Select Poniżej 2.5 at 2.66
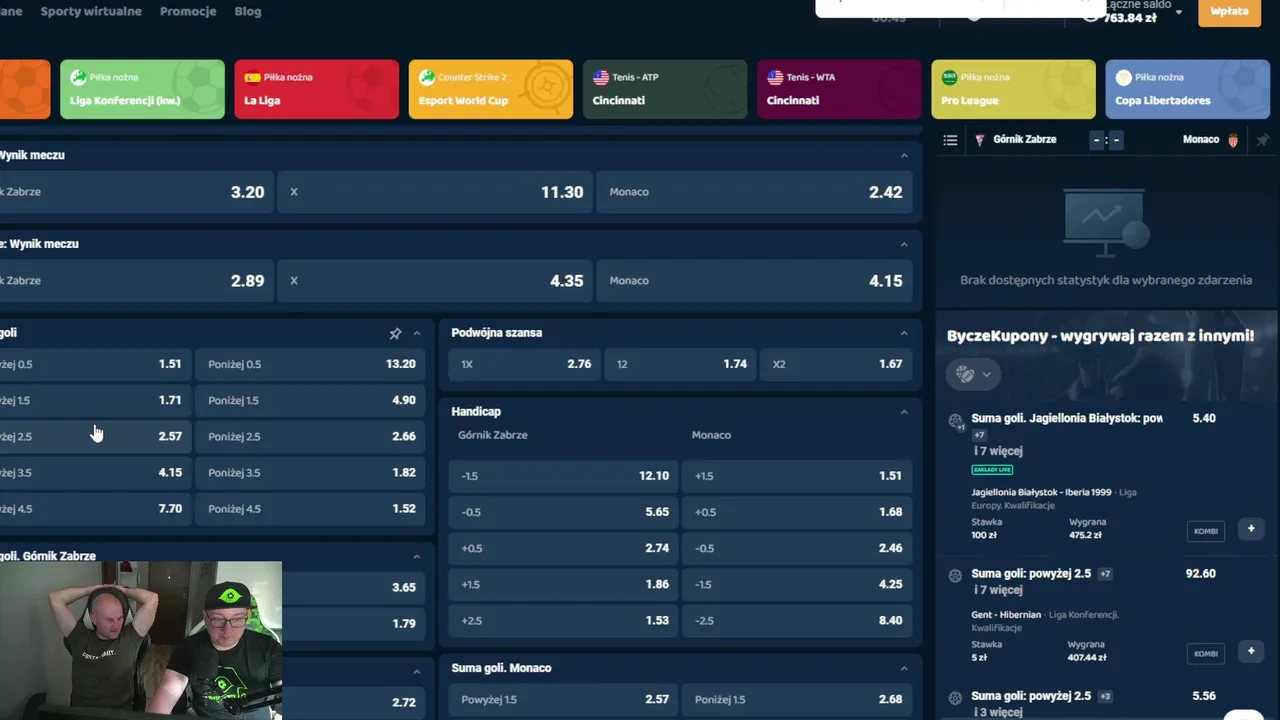 point(310,436)
